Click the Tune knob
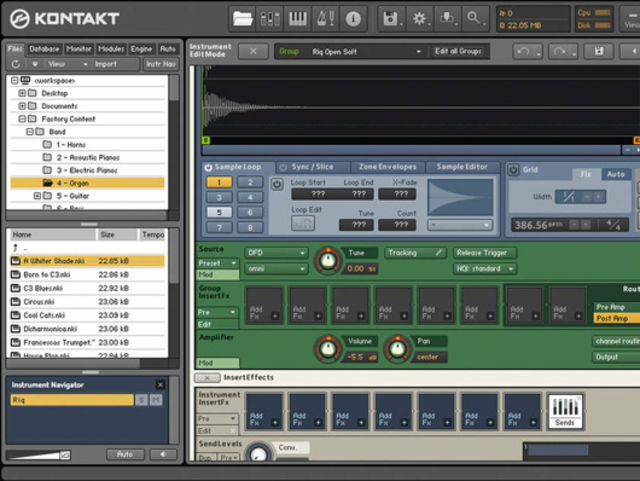The width and height of the screenshot is (640, 481). [x=328, y=260]
